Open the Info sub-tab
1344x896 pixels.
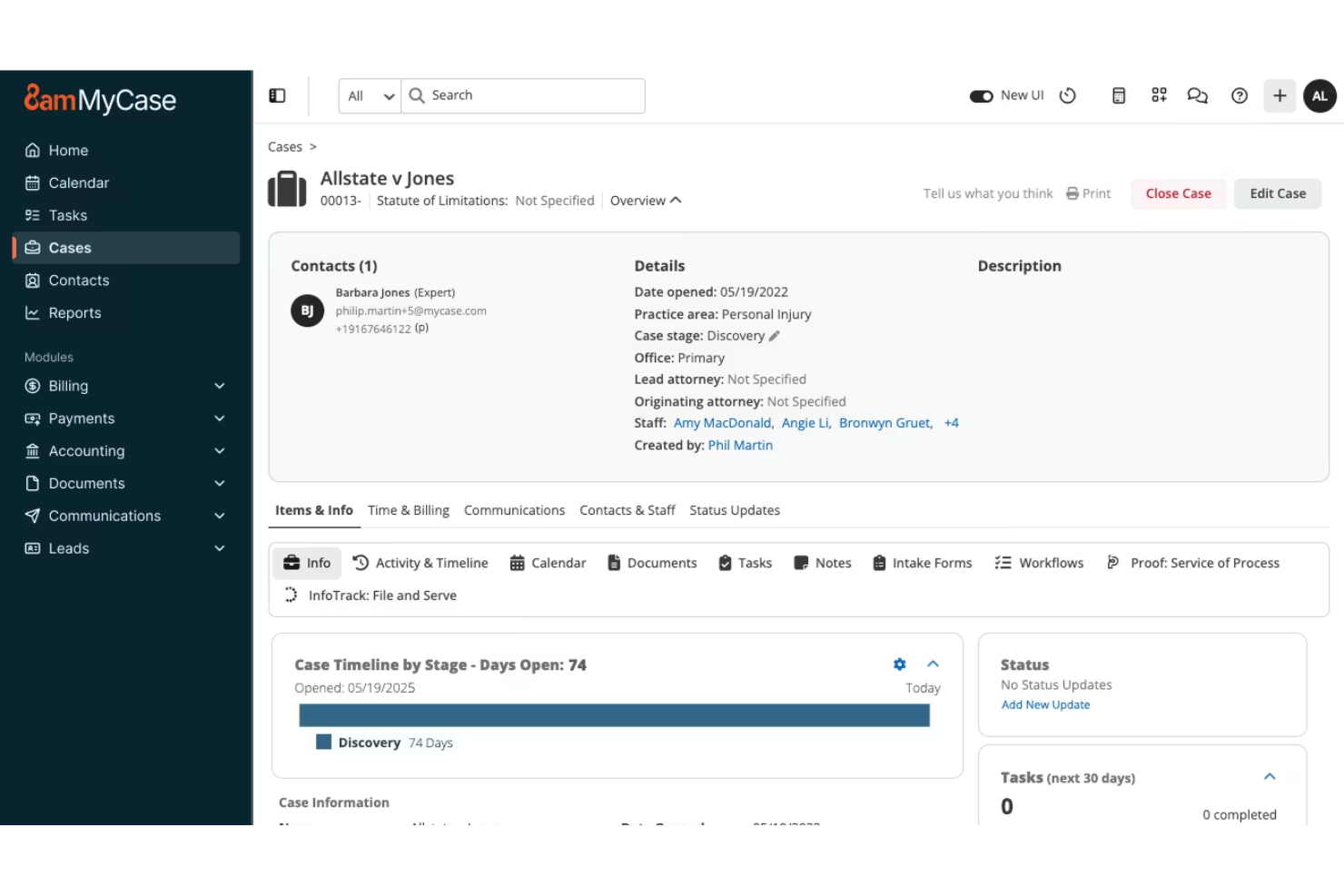tap(307, 563)
